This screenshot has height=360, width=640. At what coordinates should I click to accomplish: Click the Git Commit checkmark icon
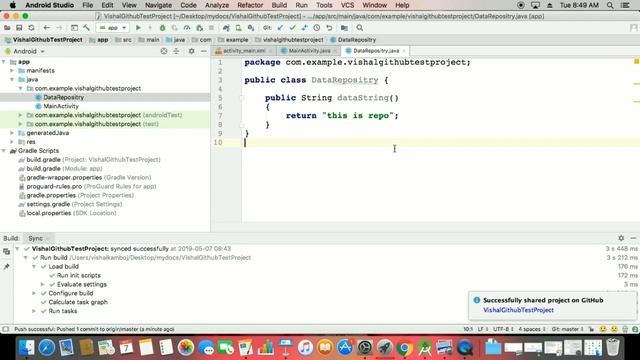[x=292, y=28]
